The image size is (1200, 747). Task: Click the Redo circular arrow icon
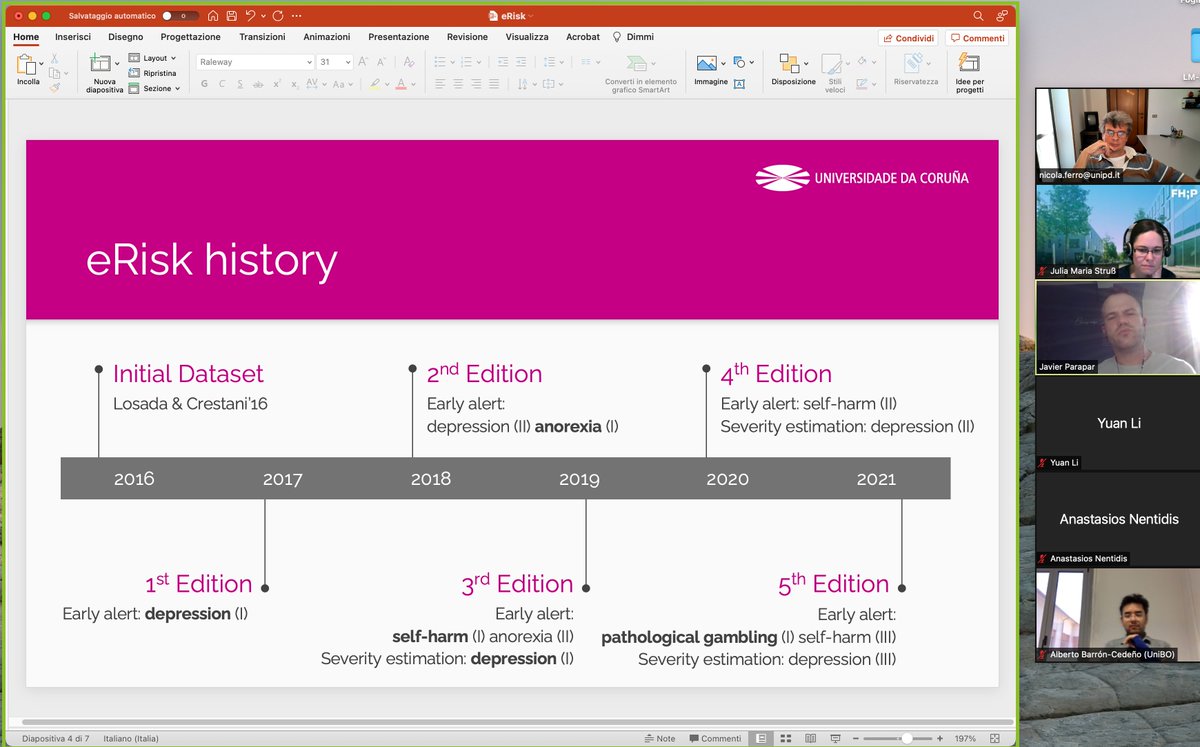point(278,16)
